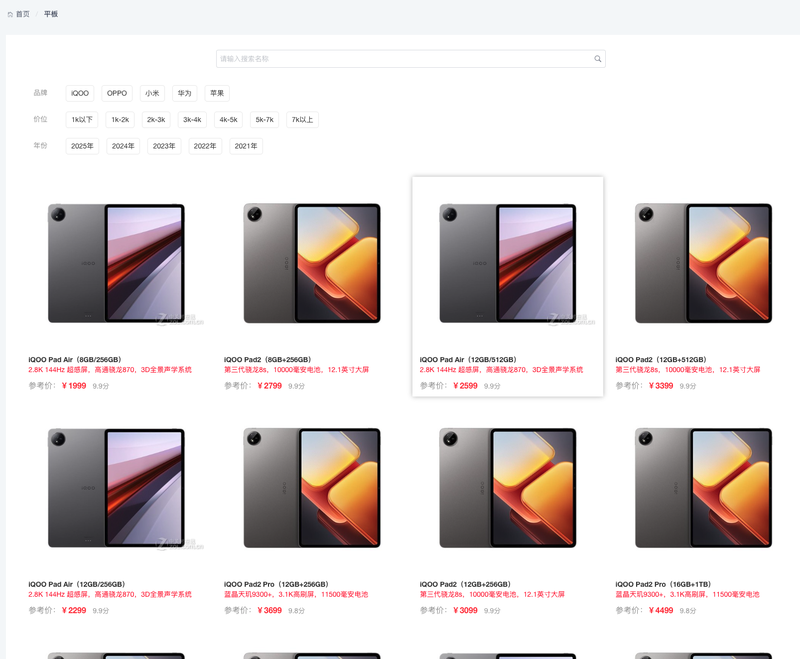Click the ¥1999 reference price
The height and width of the screenshot is (659, 800).
coord(74,386)
